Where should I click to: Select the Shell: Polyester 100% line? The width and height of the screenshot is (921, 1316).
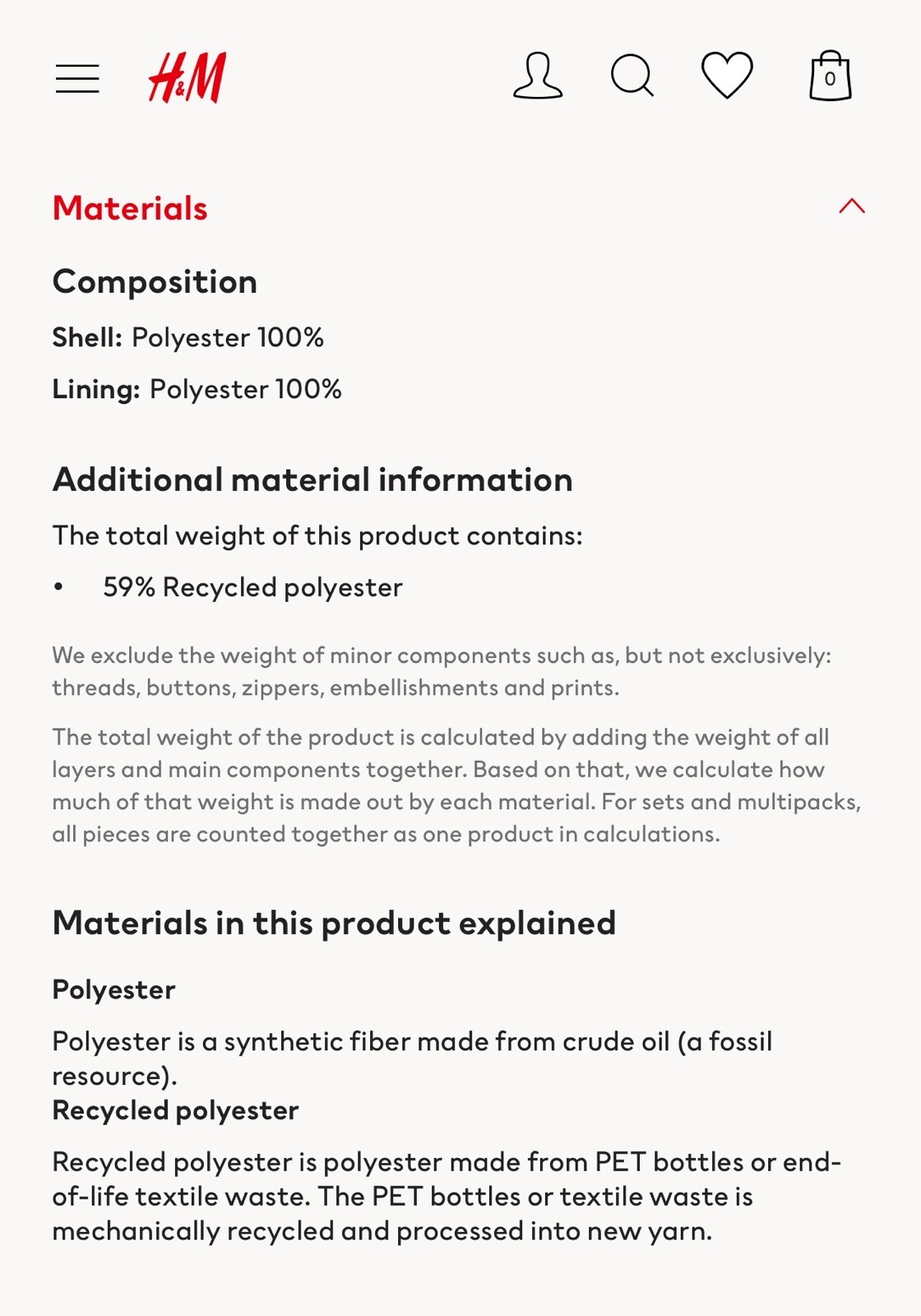tap(188, 337)
